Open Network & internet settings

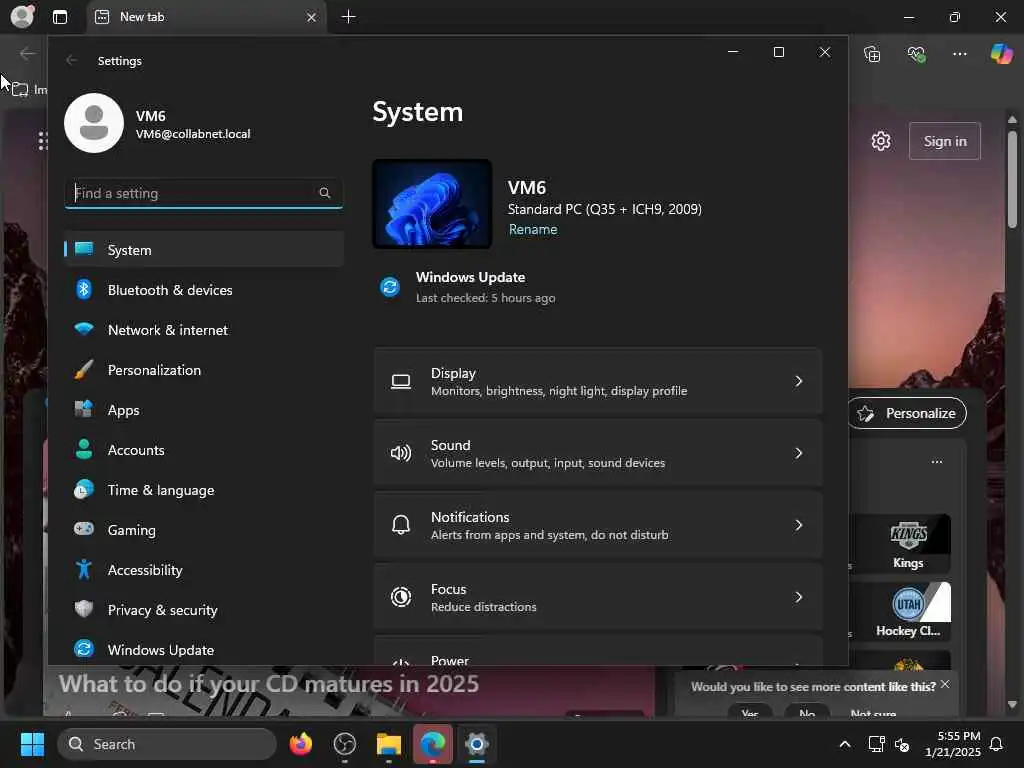click(204, 330)
